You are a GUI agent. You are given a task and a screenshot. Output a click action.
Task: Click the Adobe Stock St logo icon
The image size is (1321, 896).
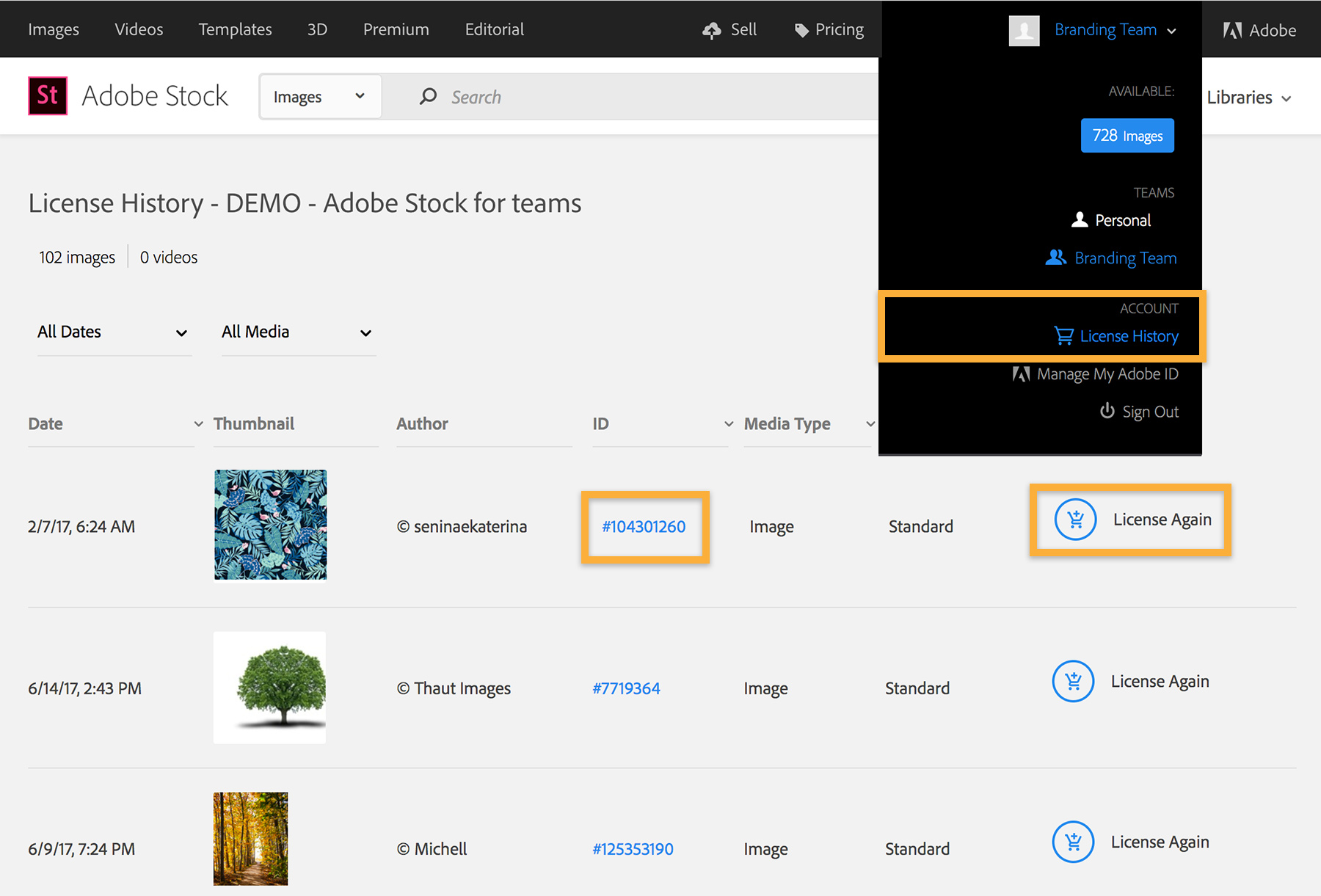coord(48,96)
